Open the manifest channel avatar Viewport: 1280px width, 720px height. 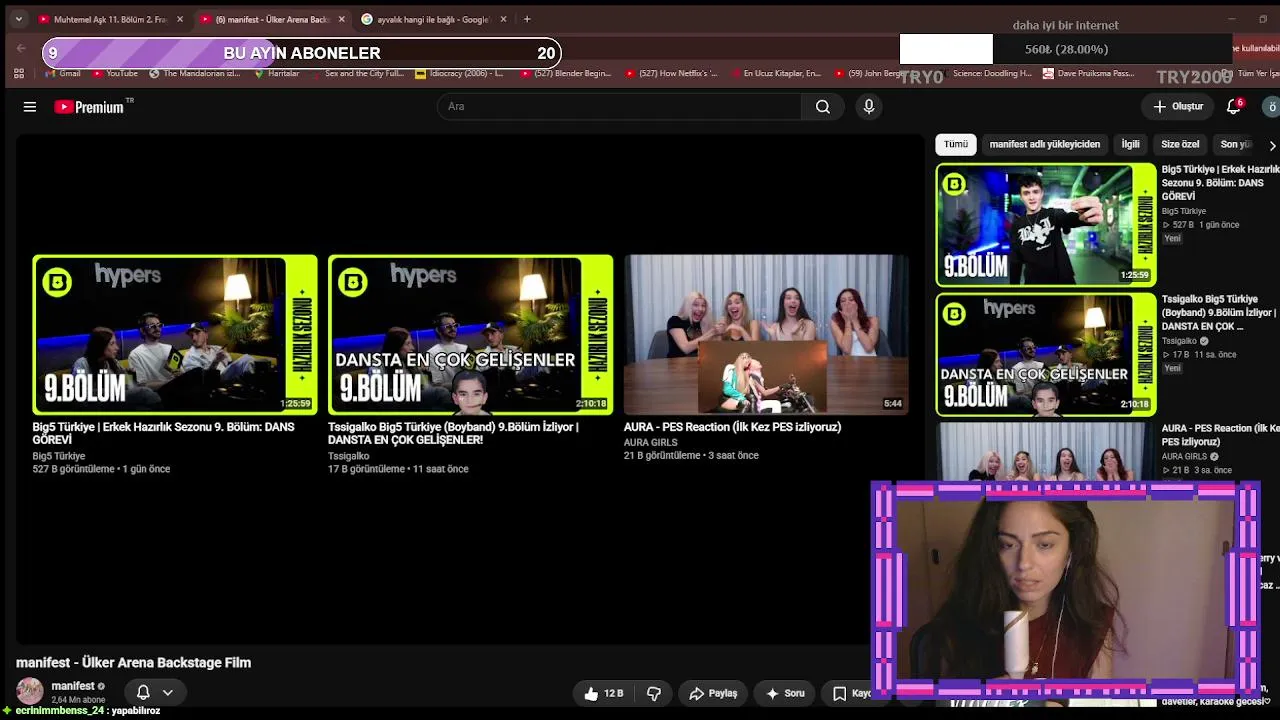[x=30, y=691]
